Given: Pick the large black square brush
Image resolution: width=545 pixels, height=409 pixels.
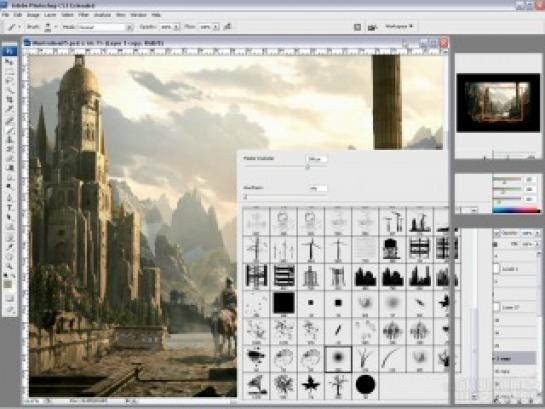Looking at the screenshot, I should coord(284,303).
